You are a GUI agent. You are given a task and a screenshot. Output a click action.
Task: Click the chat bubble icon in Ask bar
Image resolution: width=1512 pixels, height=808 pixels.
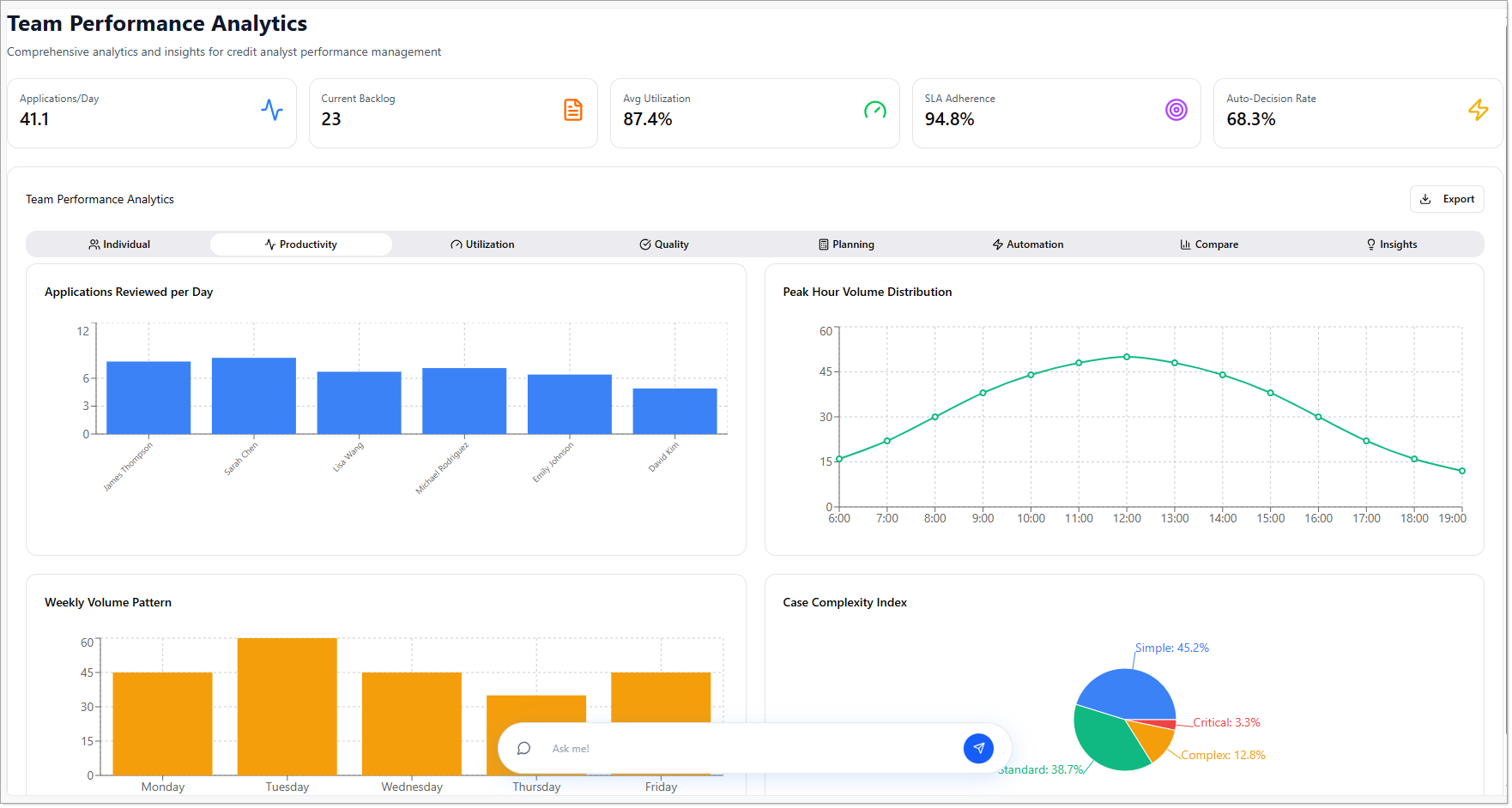click(x=523, y=749)
